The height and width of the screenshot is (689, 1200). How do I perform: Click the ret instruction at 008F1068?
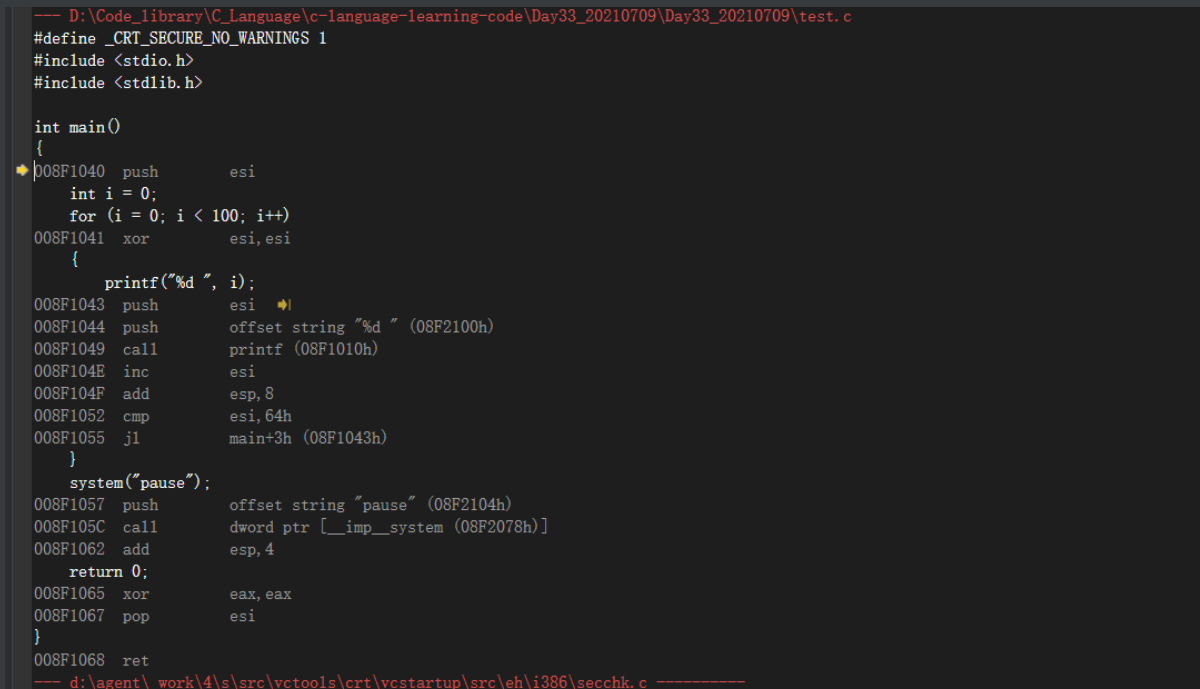coord(91,661)
